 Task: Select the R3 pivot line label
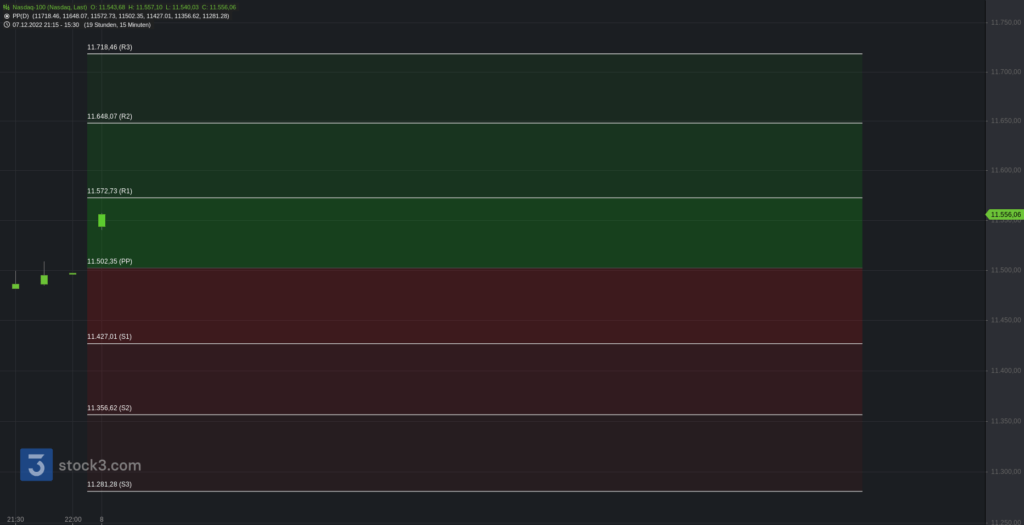tap(109, 47)
